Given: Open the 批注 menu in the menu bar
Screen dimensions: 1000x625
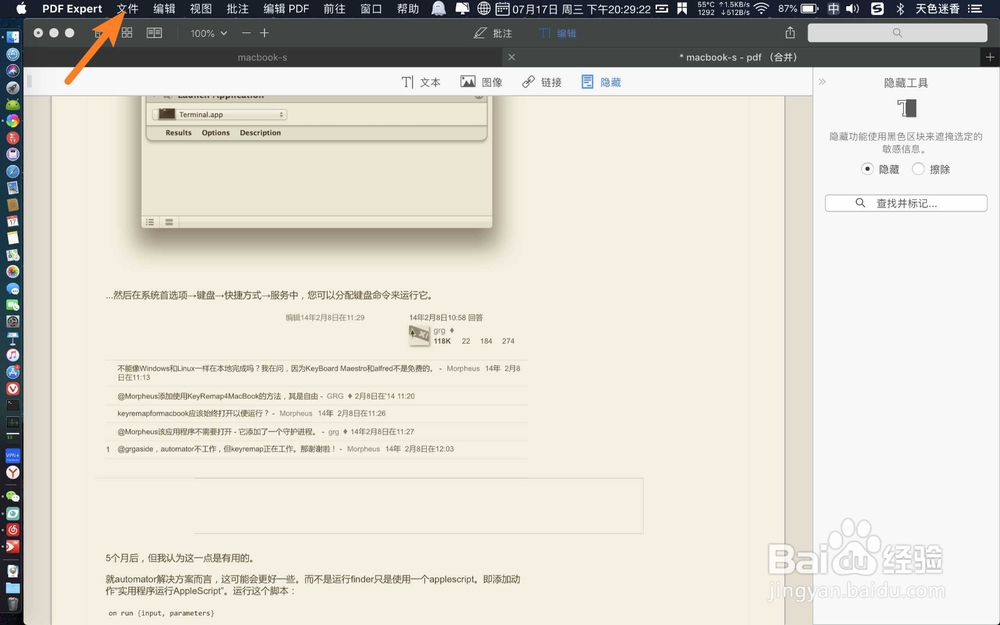Looking at the screenshot, I should pos(237,8).
